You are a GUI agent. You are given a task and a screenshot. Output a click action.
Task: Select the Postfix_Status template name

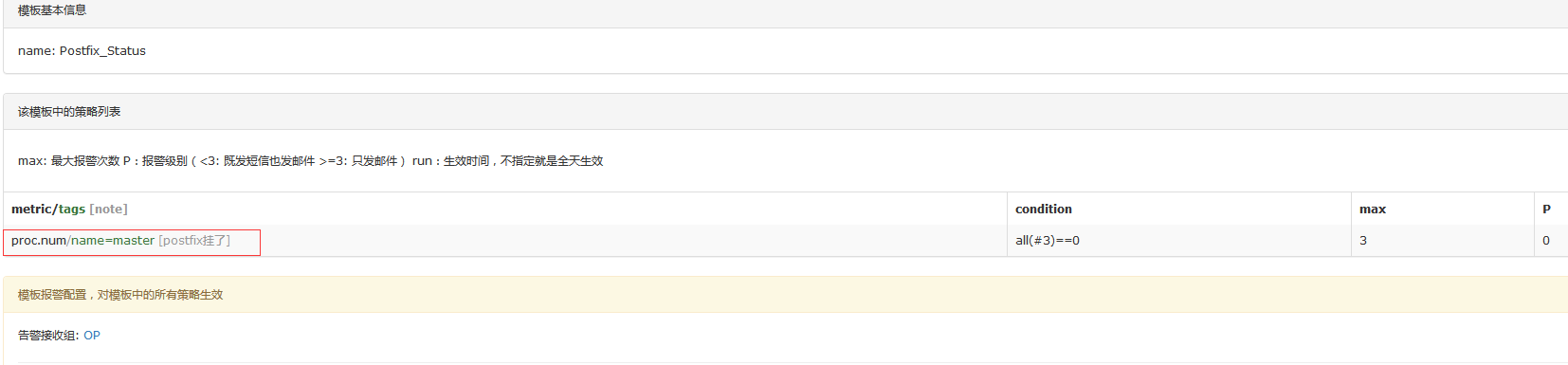click(x=102, y=51)
